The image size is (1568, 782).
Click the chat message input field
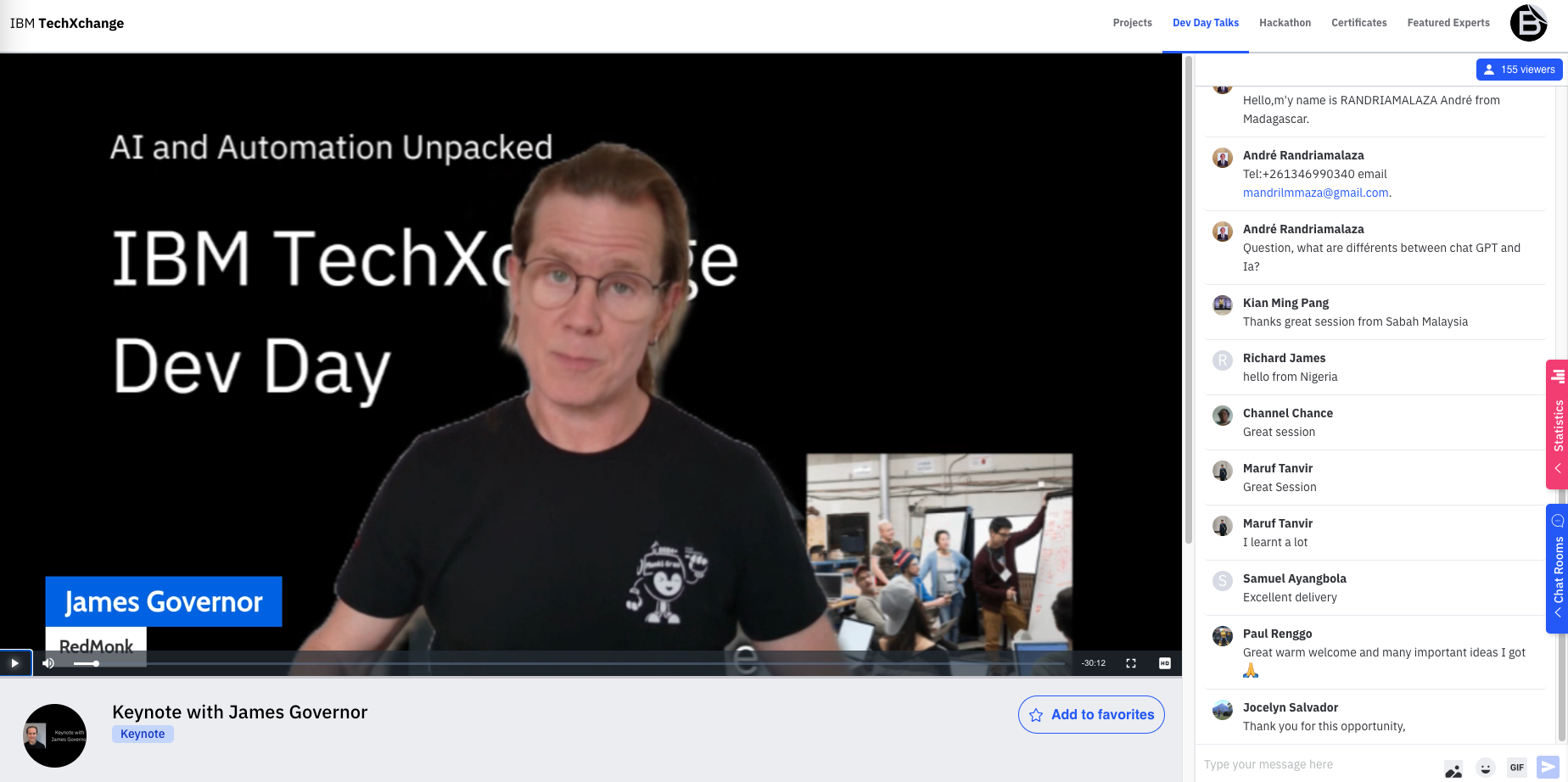point(1319,764)
